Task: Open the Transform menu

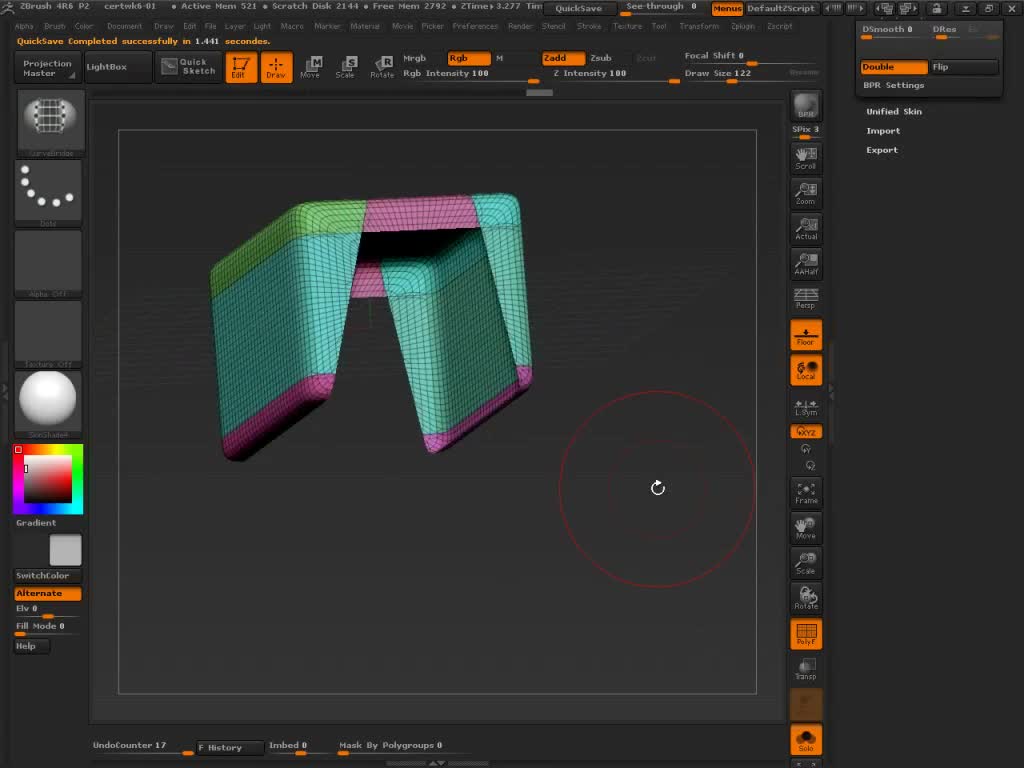Action: tap(699, 26)
